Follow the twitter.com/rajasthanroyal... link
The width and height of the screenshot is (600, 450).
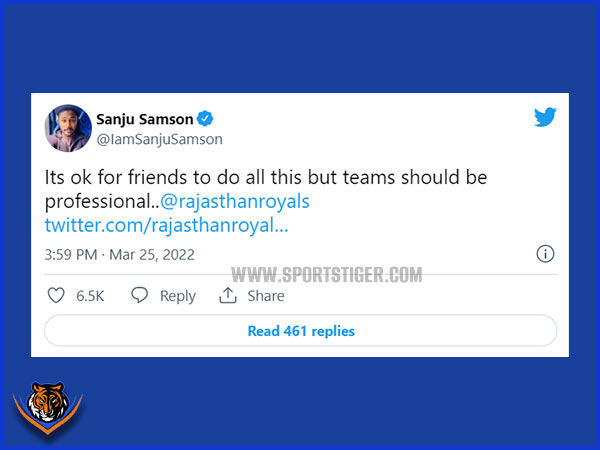pyautogui.click(x=166, y=225)
